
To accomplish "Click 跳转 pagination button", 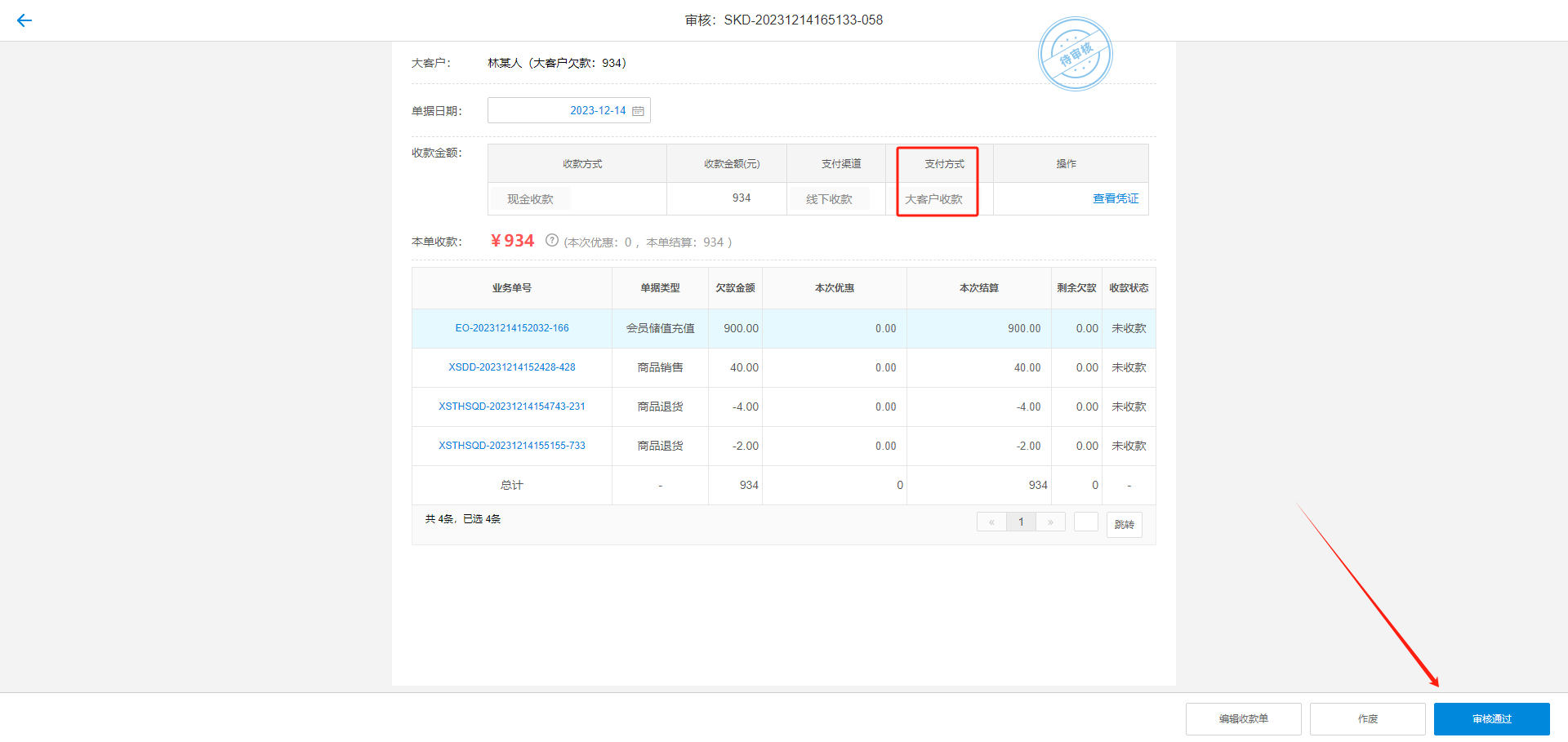I will (1125, 525).
